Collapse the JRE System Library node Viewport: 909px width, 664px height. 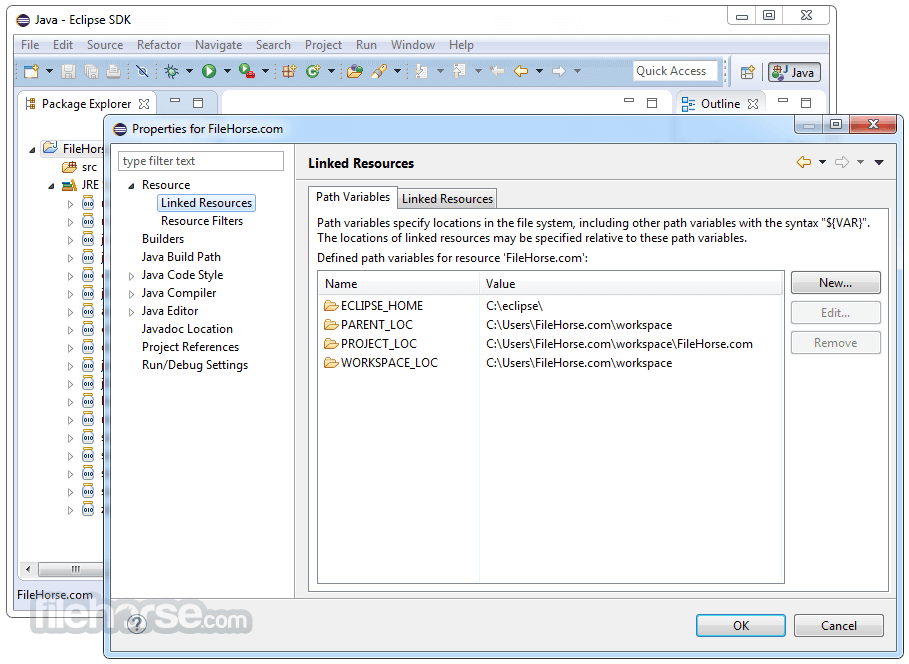[52, 186]
